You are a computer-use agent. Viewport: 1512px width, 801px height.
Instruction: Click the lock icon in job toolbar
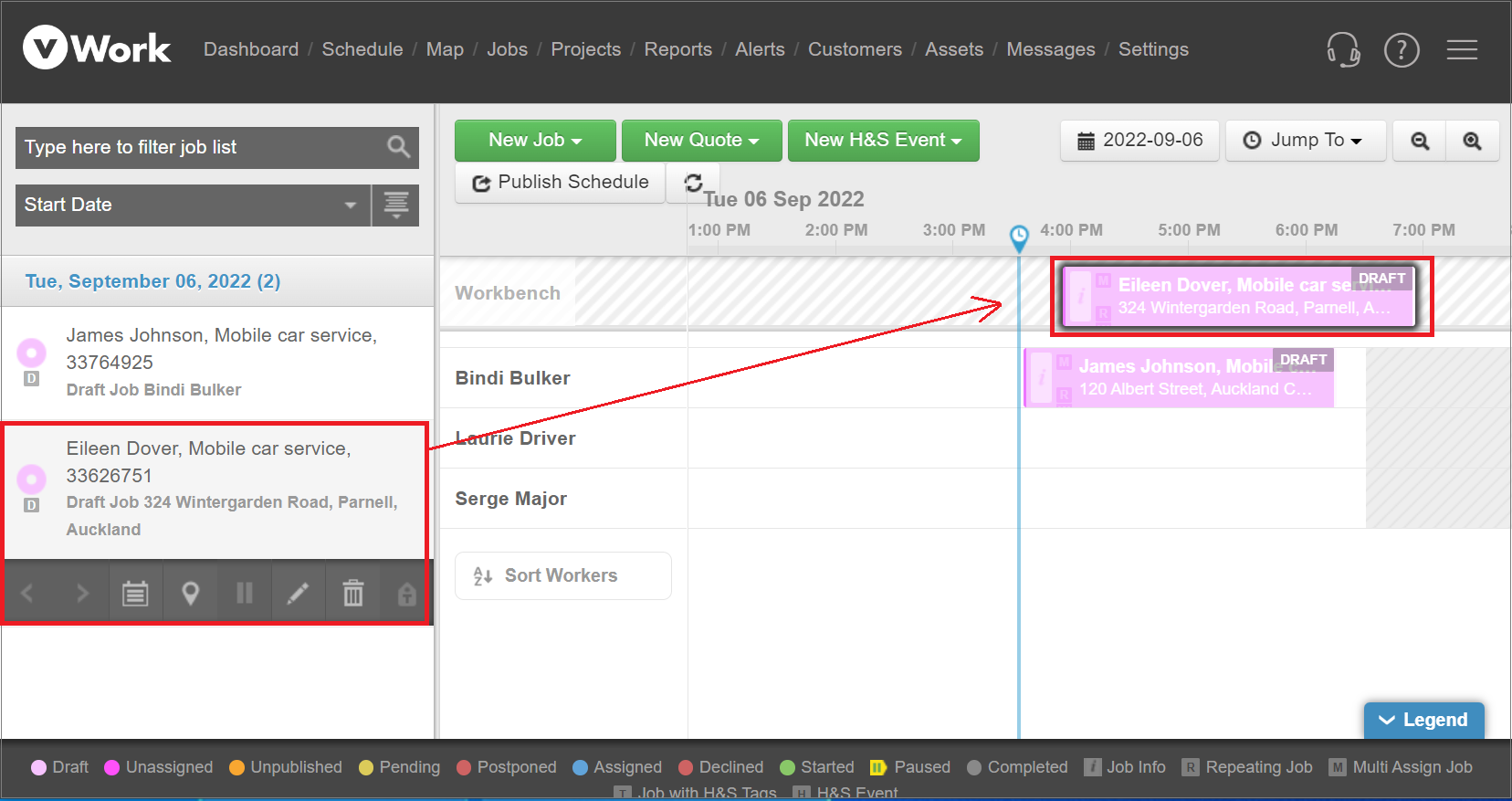[406, 594]
